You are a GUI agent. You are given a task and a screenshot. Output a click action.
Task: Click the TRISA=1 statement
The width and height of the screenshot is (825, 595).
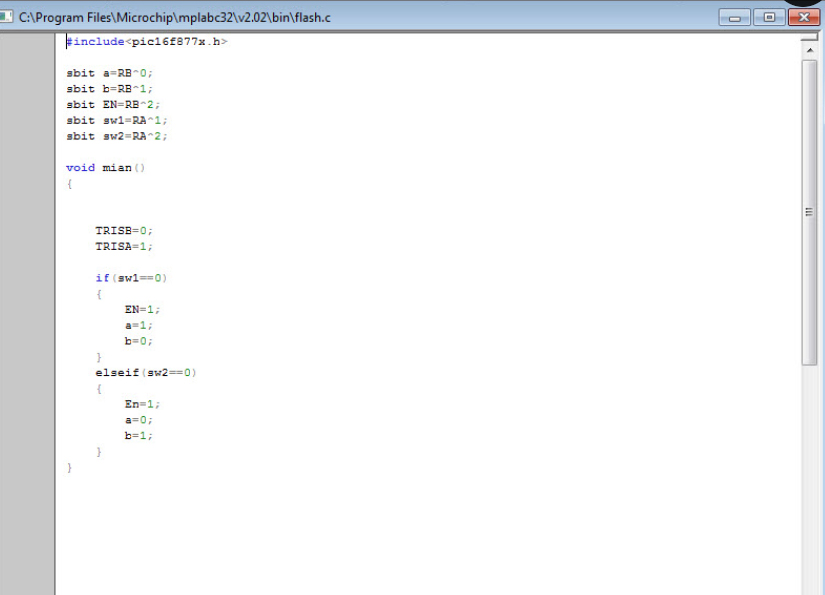click(124, 246)
